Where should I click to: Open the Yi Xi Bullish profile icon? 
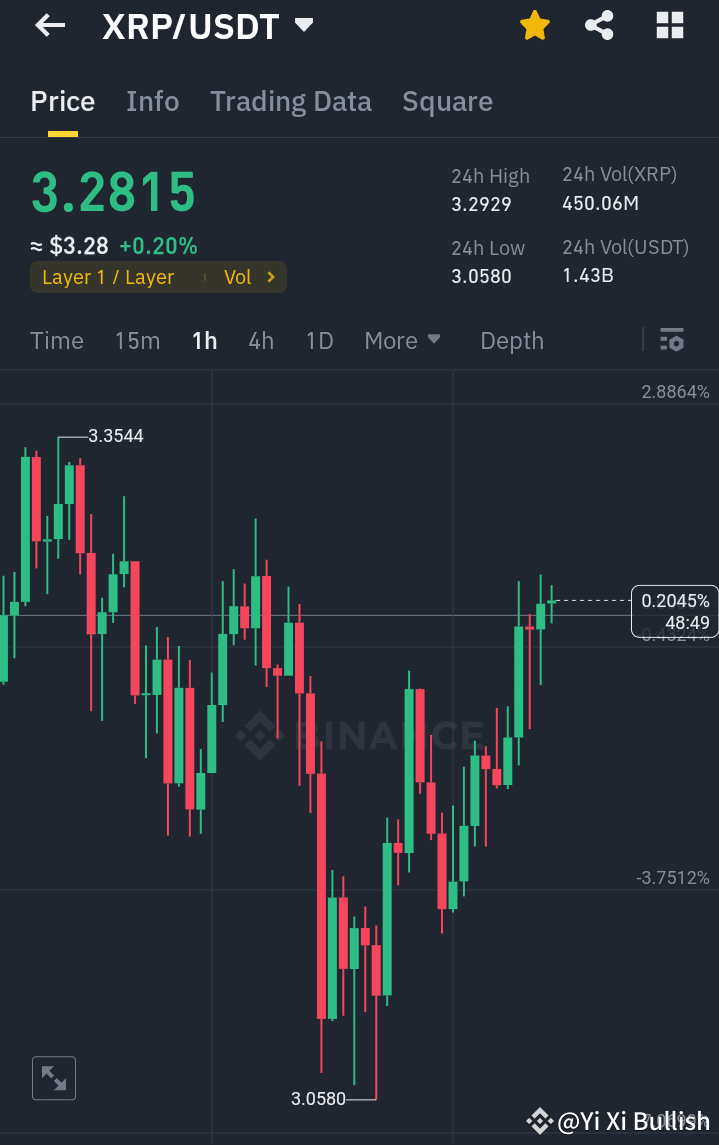(539, 1122)
